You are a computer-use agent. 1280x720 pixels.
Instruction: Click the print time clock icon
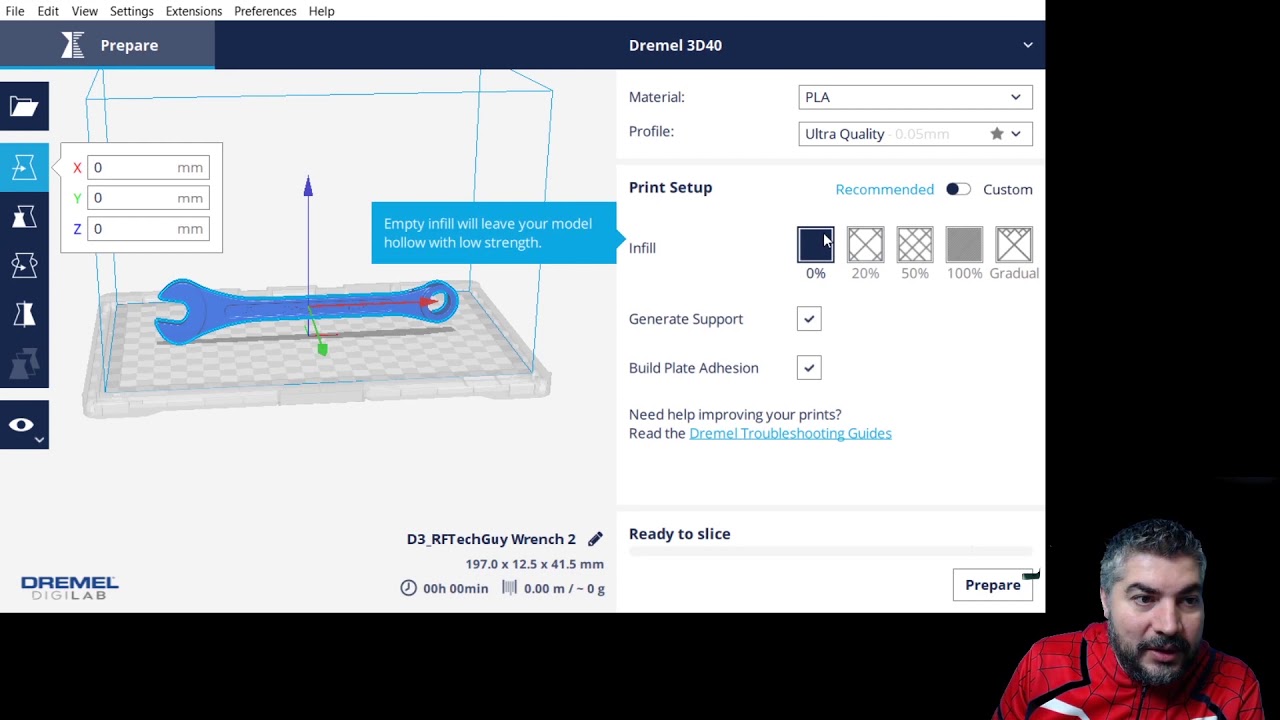pos(408,588)
